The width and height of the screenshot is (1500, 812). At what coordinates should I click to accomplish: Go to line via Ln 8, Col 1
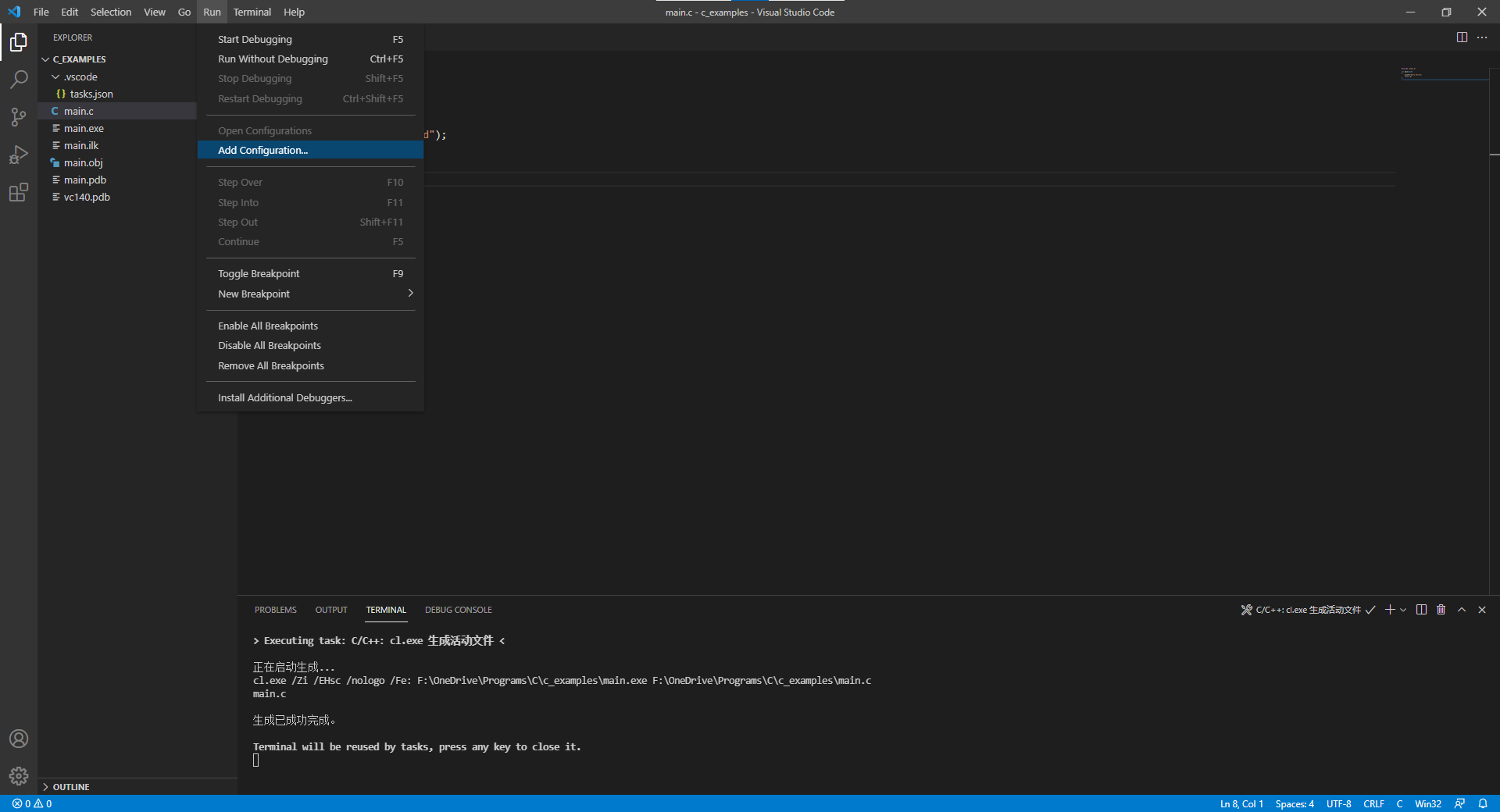click(1241, 803)
